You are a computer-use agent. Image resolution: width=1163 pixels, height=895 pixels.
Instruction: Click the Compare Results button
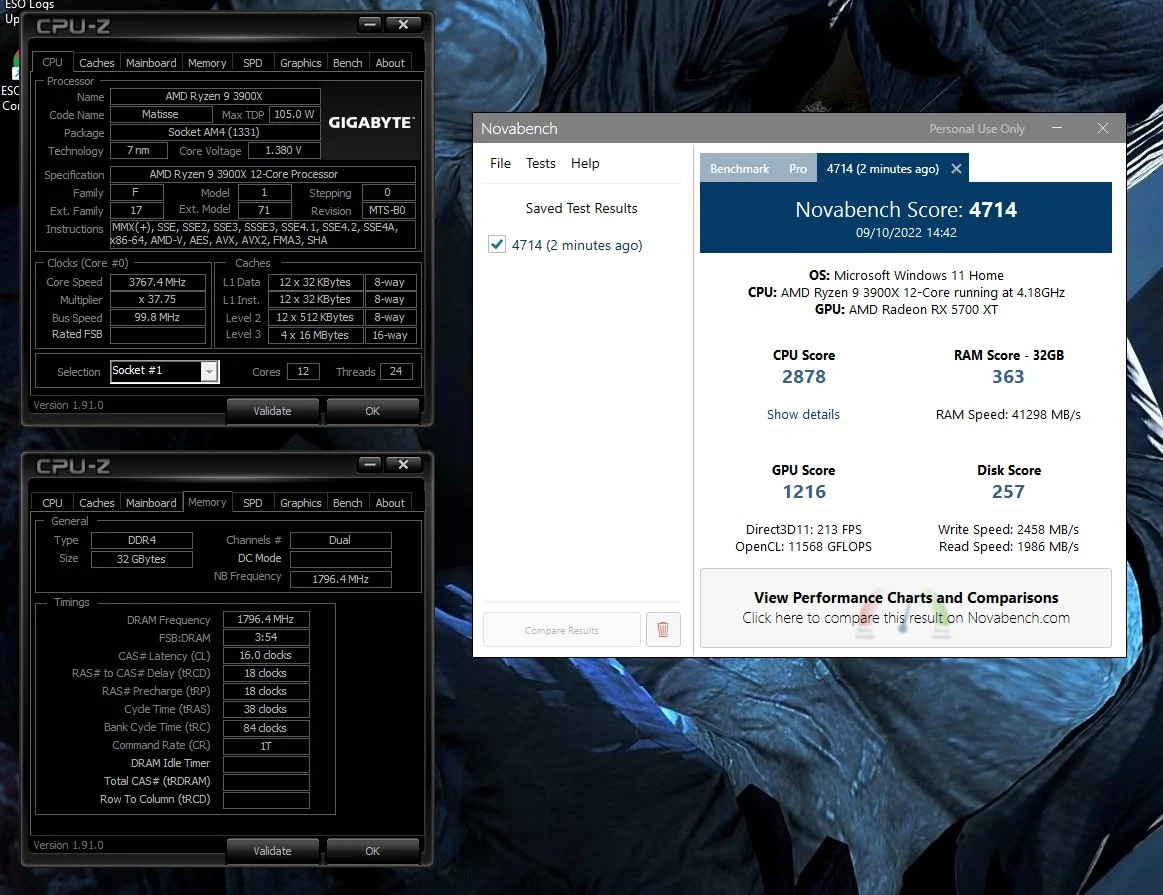[x=561, y=630]
